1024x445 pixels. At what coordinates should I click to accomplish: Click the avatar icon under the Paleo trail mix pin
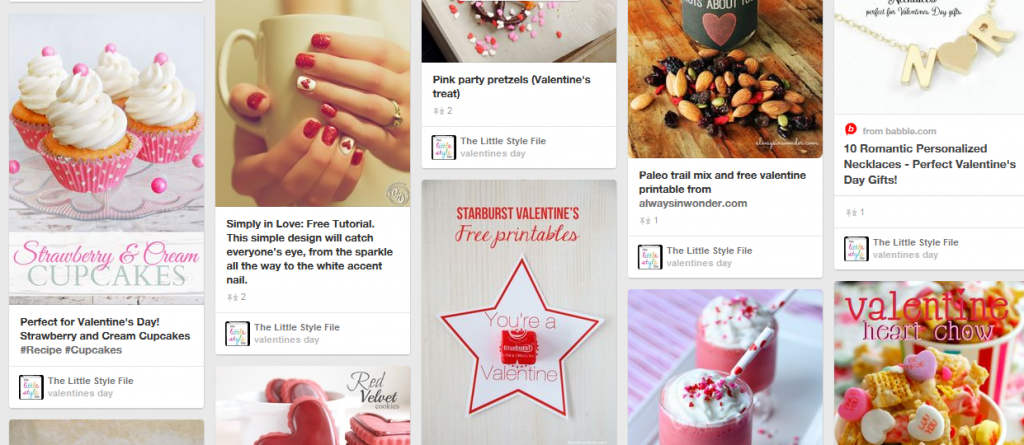[x=650, y=257]
